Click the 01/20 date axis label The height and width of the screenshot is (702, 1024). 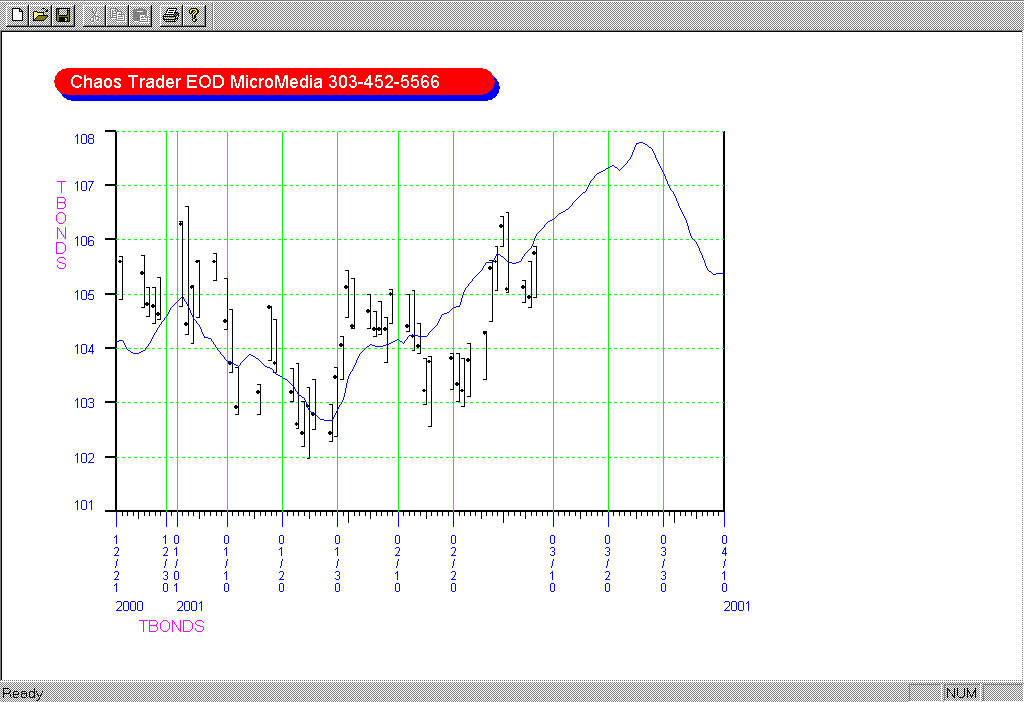(x=281, y=564)
